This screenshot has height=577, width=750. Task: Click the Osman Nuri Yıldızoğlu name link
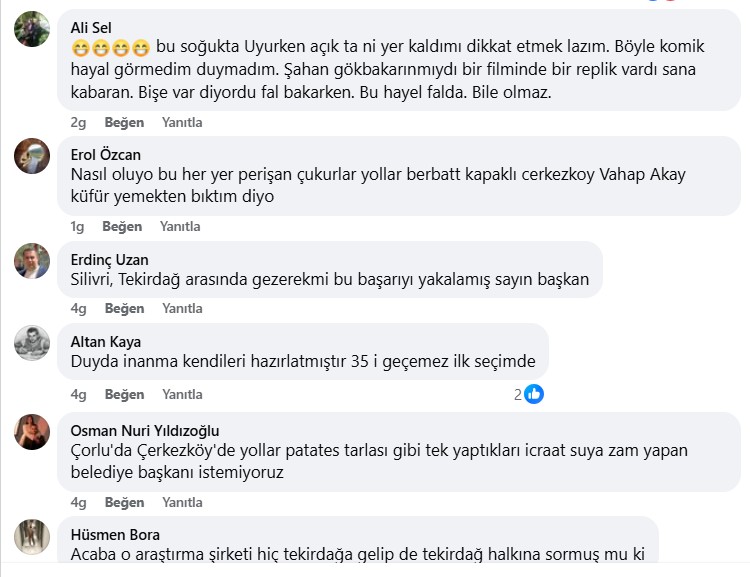click(144, 430)
